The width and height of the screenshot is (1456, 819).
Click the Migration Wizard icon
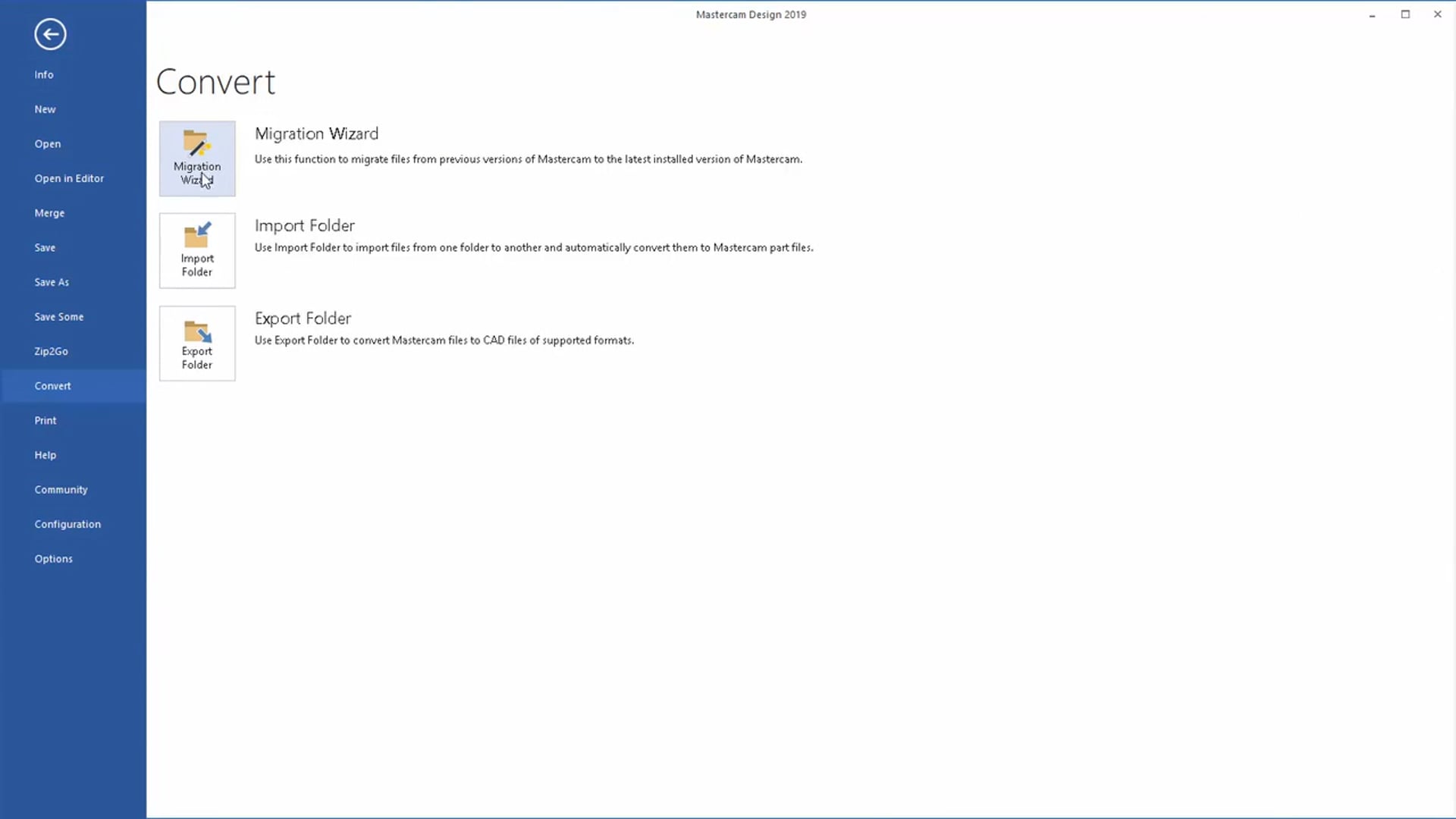[197, 157]
